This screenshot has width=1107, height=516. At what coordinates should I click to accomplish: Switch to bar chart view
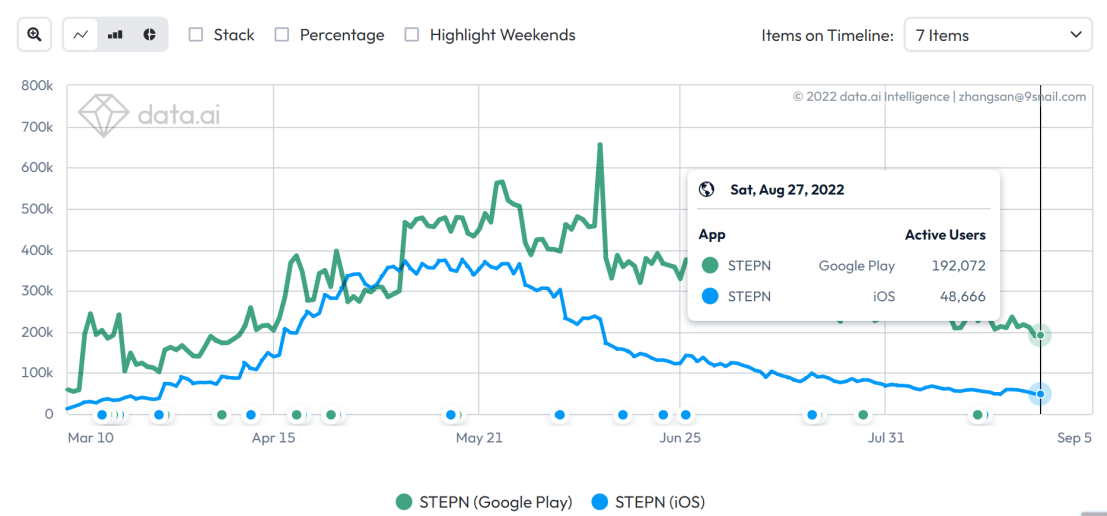coord(115,35)
